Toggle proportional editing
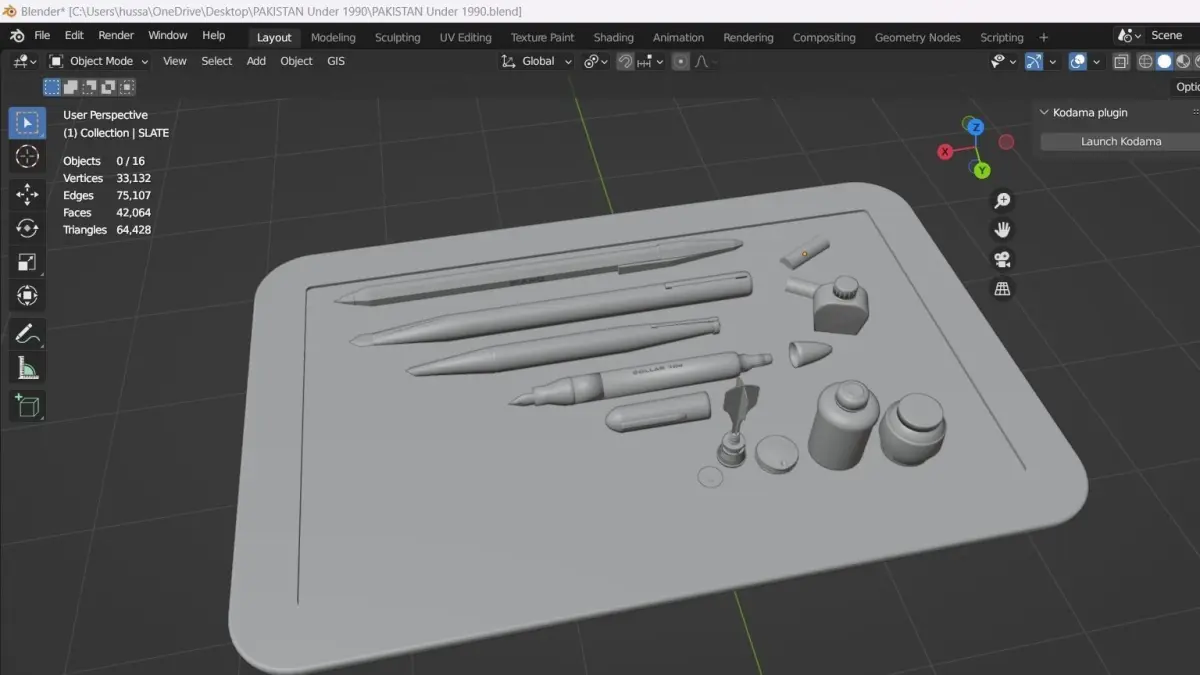The height and width of the screenshot is (675, 1200). pos(681,61)
